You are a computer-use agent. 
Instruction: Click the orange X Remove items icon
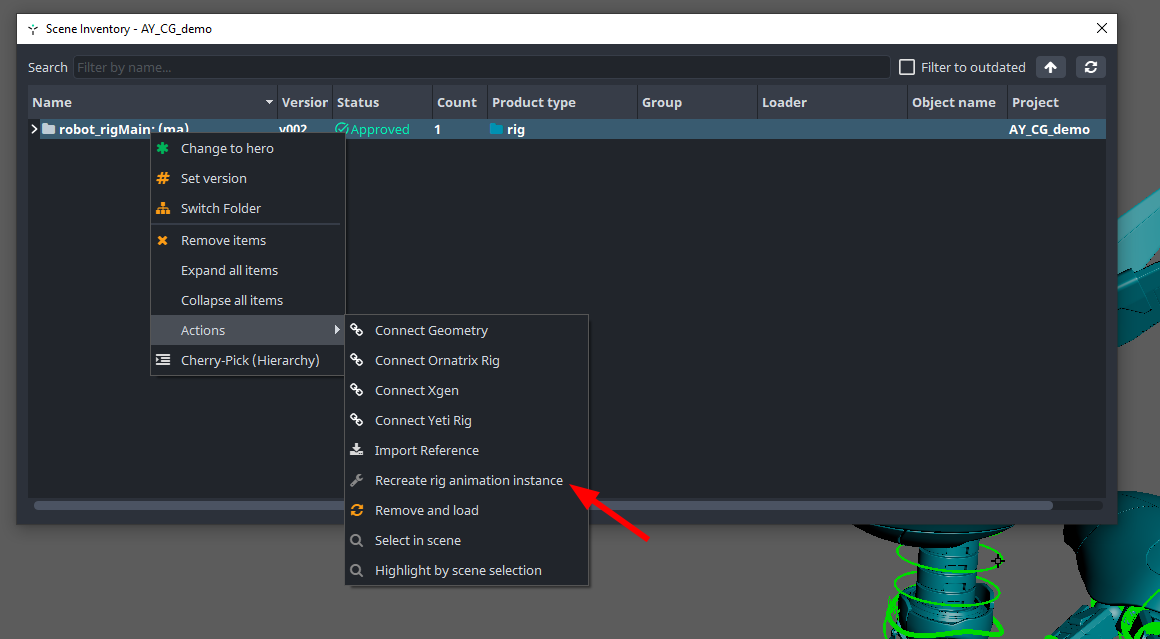[163, 240]
